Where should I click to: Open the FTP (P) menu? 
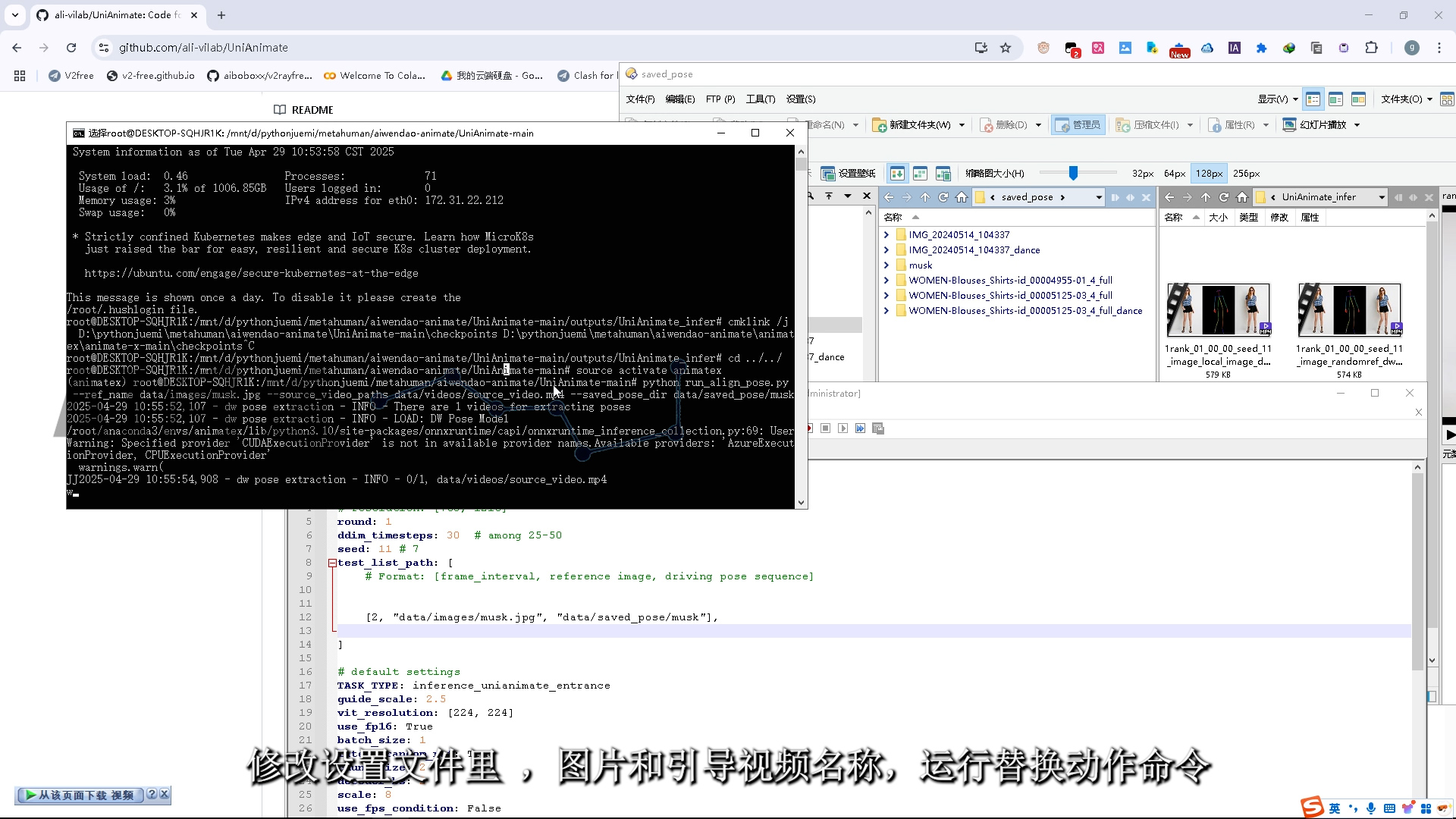pos(720,99)
